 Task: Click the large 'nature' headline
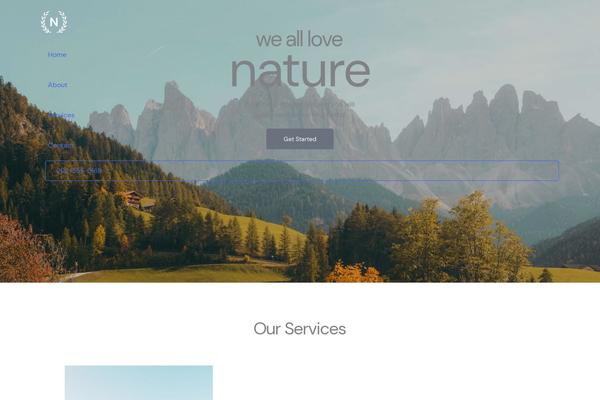(300, 72)
